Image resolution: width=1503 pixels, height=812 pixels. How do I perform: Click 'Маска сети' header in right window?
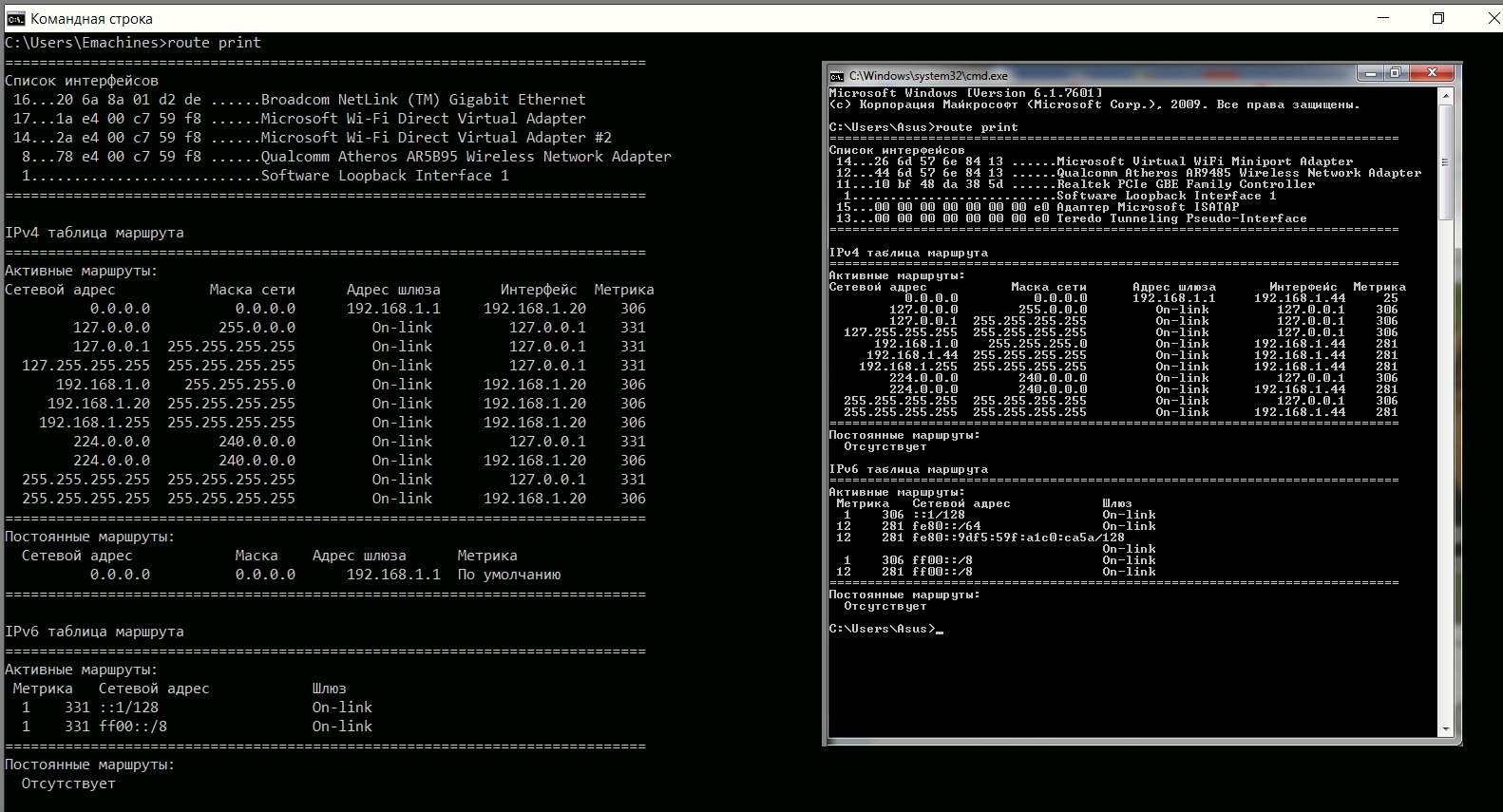click(x=1049, y=287)
